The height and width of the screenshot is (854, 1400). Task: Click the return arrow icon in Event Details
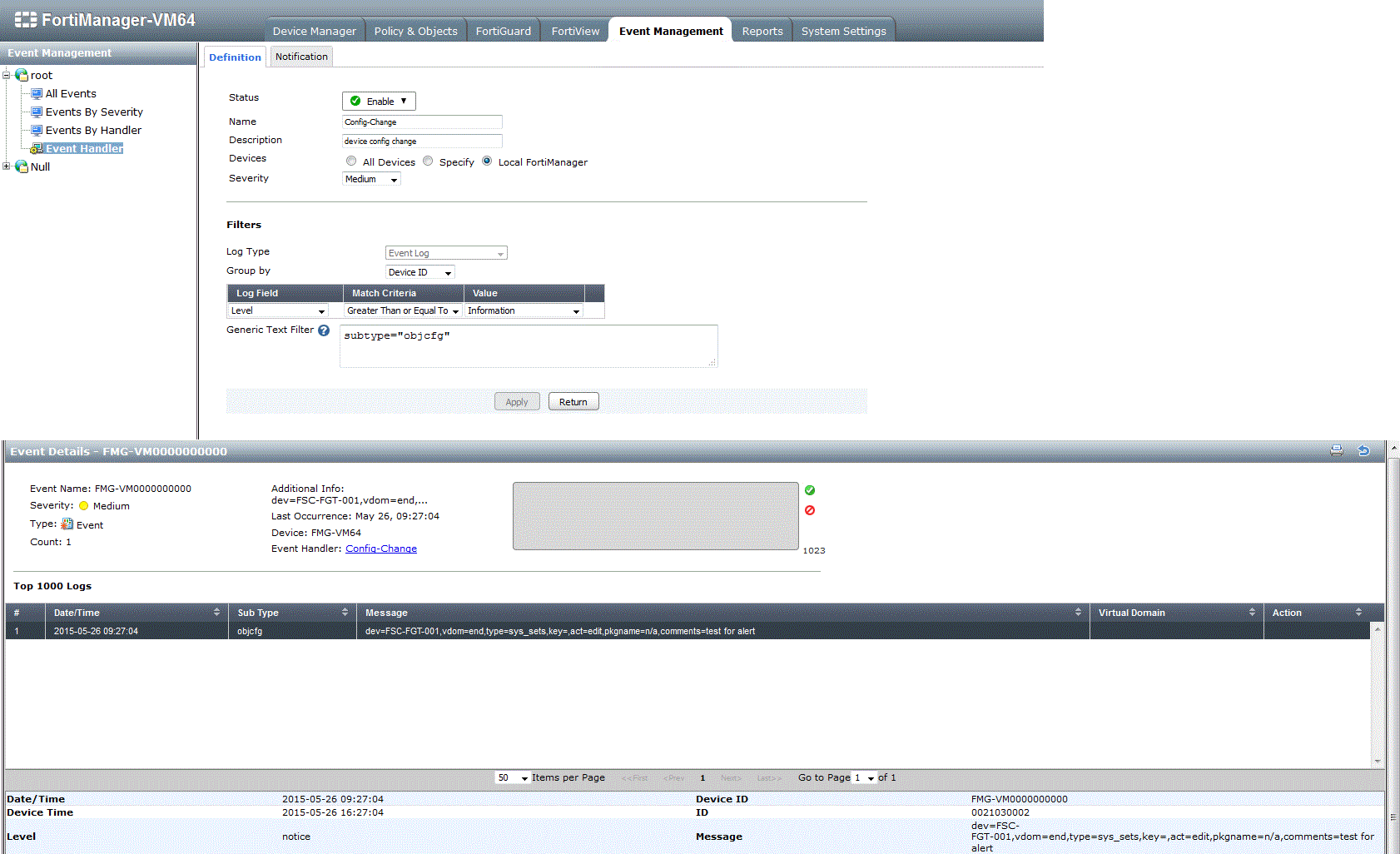tap(1363, 450)
